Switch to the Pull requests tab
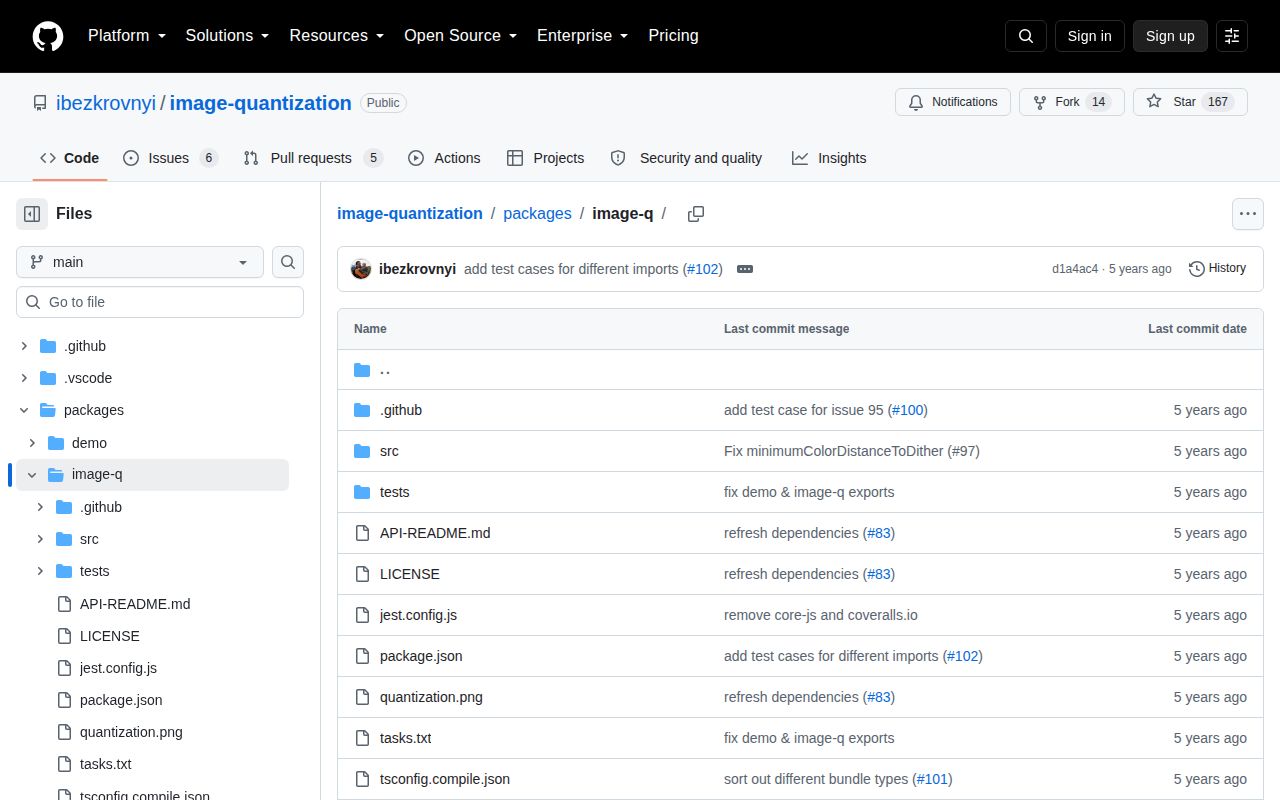 313,158
